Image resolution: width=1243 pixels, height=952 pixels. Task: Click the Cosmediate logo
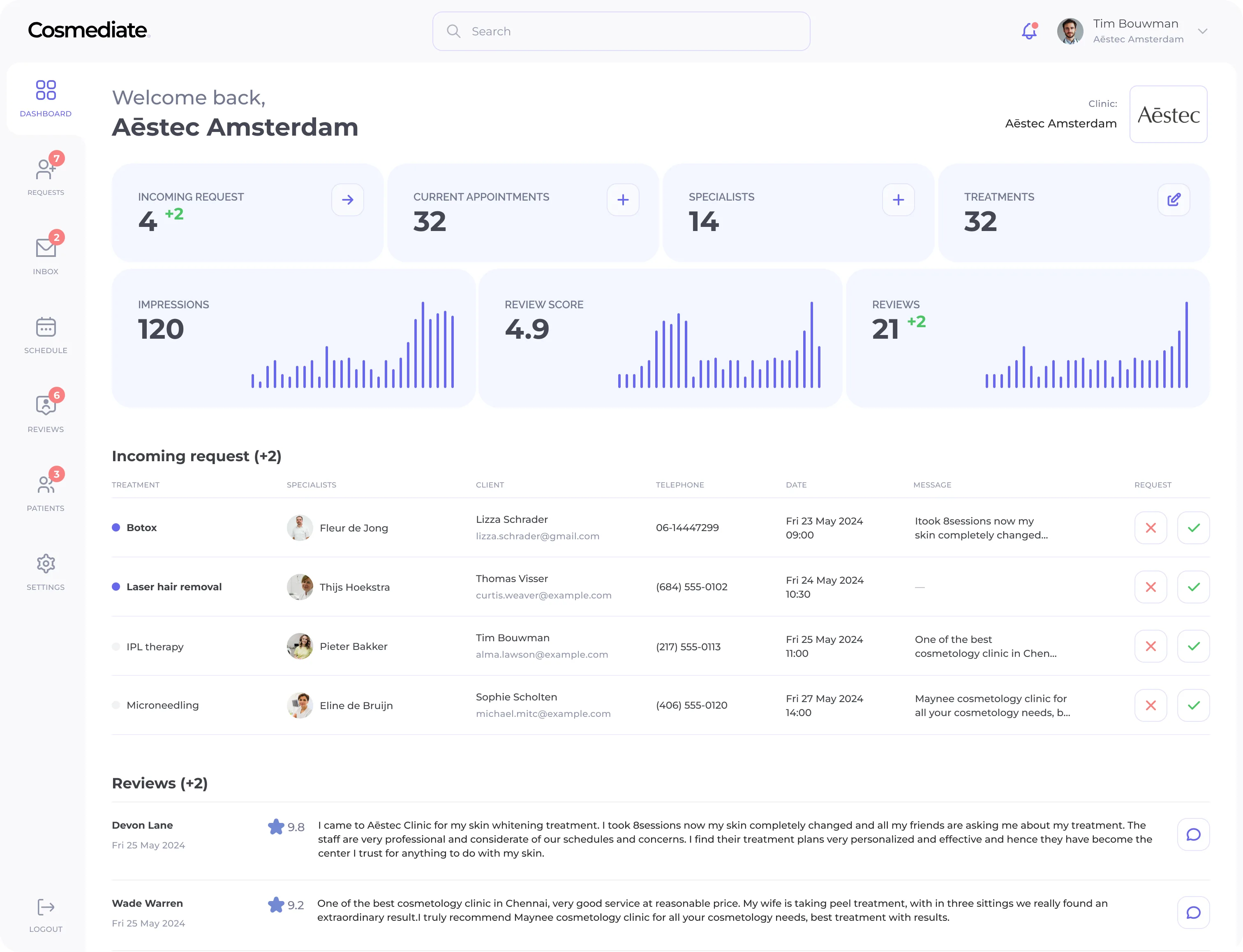(x=88, y=30)
